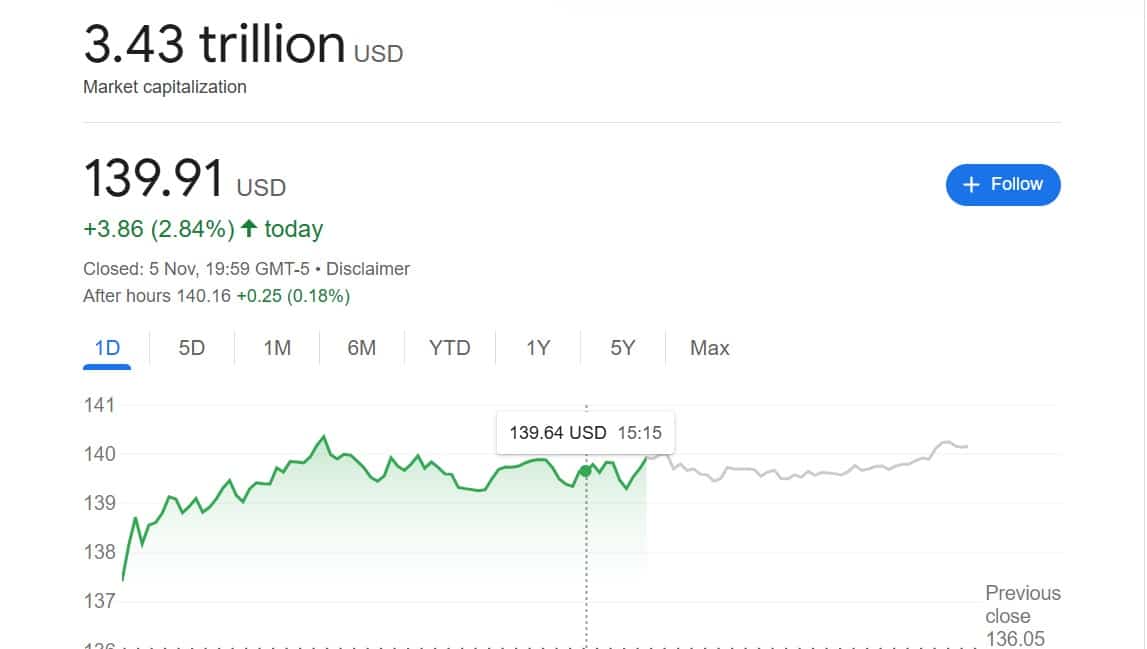Show the 1M price chart
Viewport: 1147px width, 649px height.
pos(277,348)
